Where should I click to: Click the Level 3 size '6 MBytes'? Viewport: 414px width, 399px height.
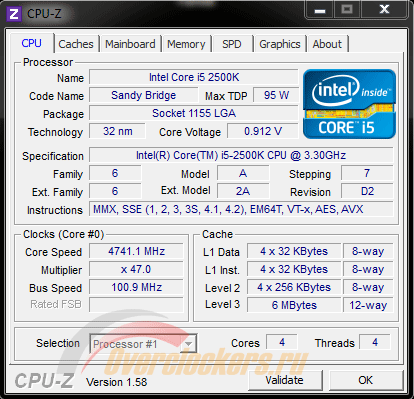point(294,305)
